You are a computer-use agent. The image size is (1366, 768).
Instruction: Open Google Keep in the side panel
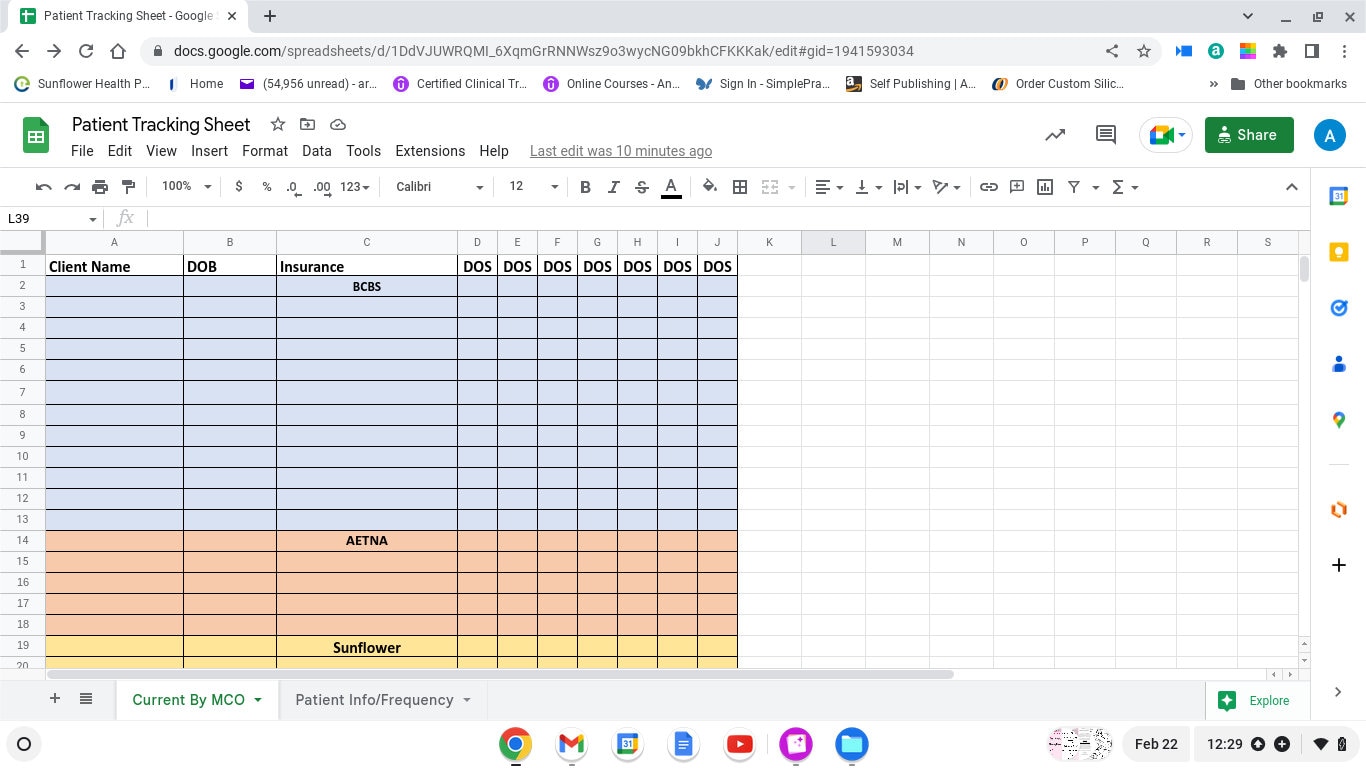(1339, 253)
